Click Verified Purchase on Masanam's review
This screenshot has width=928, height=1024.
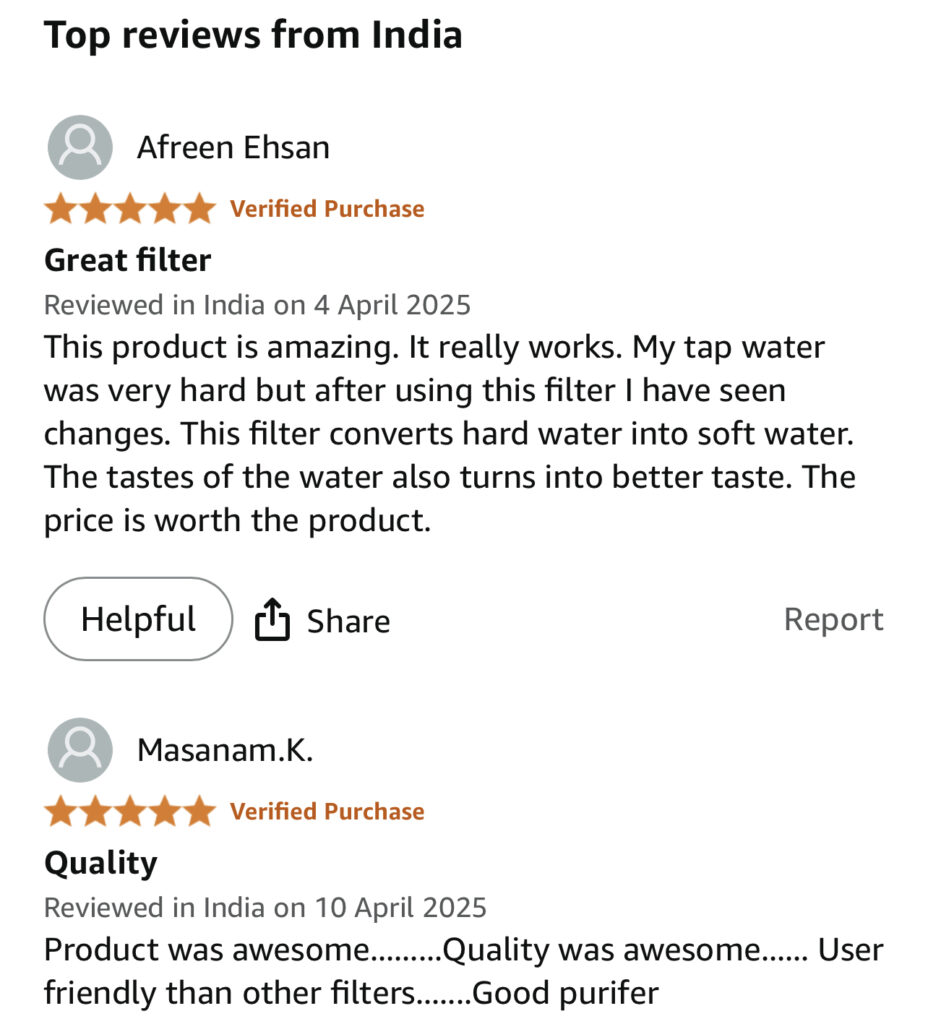(x=327, y=811)
